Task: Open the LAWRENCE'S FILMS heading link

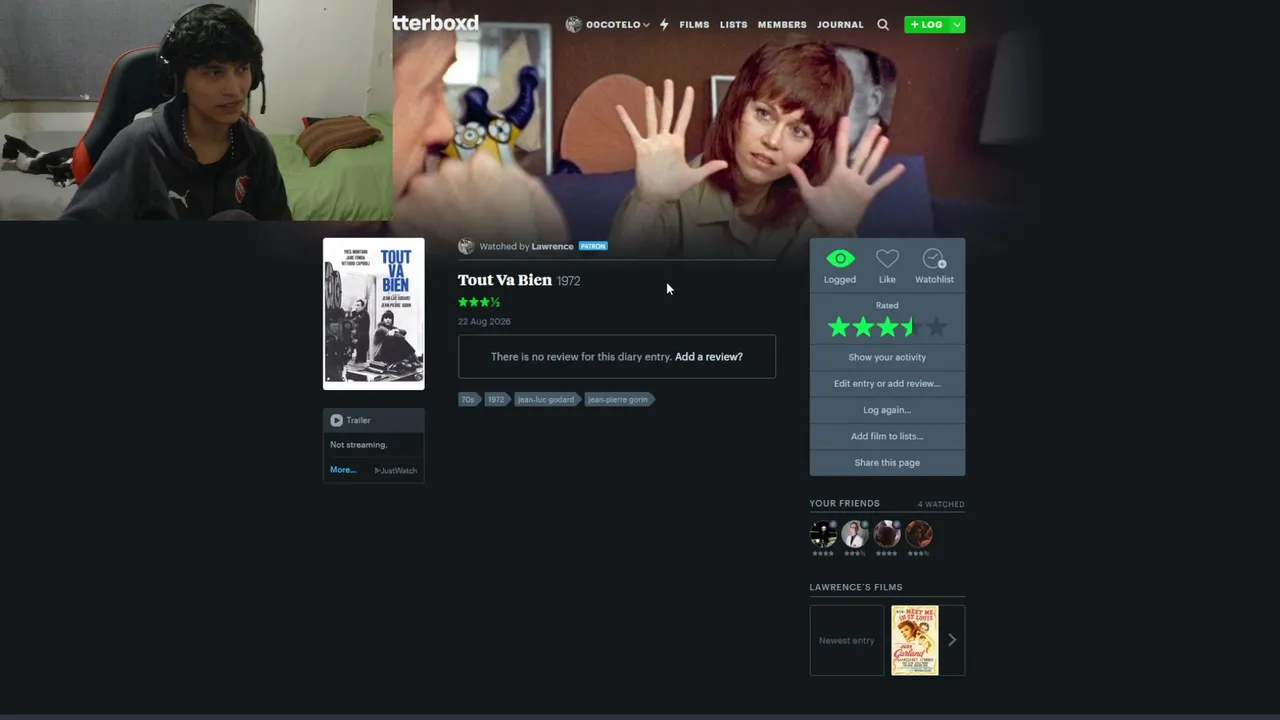Action: point(856,587)
